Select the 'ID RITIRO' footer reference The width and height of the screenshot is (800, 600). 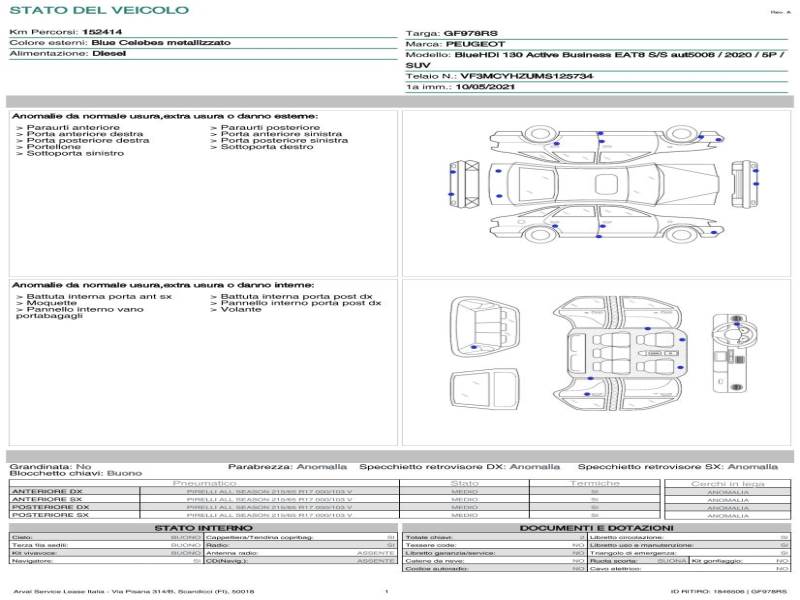coord(729,591)
